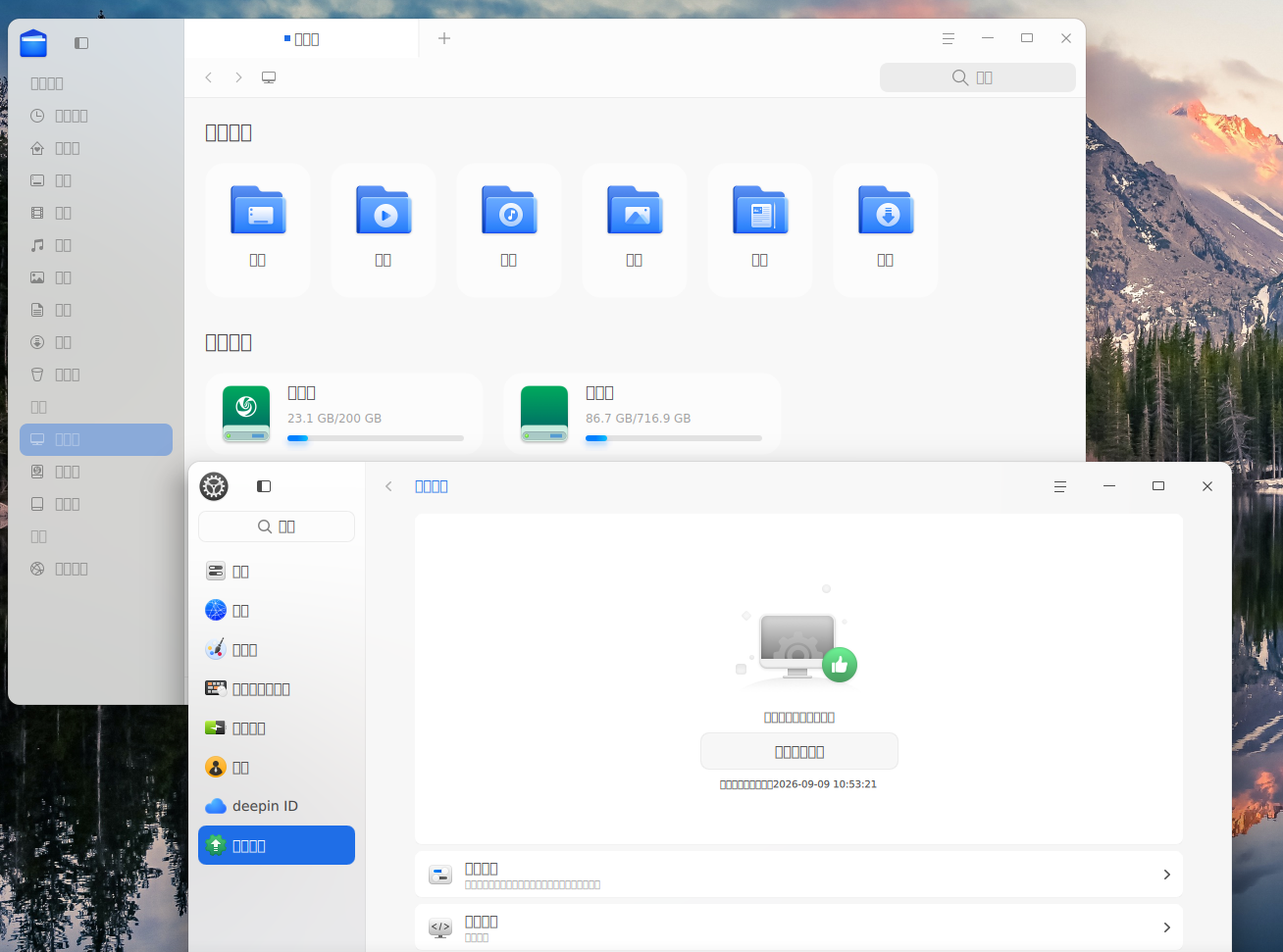Toggle the file manager sidebar panel icon
Image resolution: width=1283 pixels, height=952 pixels.
click(x=81, y=43)
